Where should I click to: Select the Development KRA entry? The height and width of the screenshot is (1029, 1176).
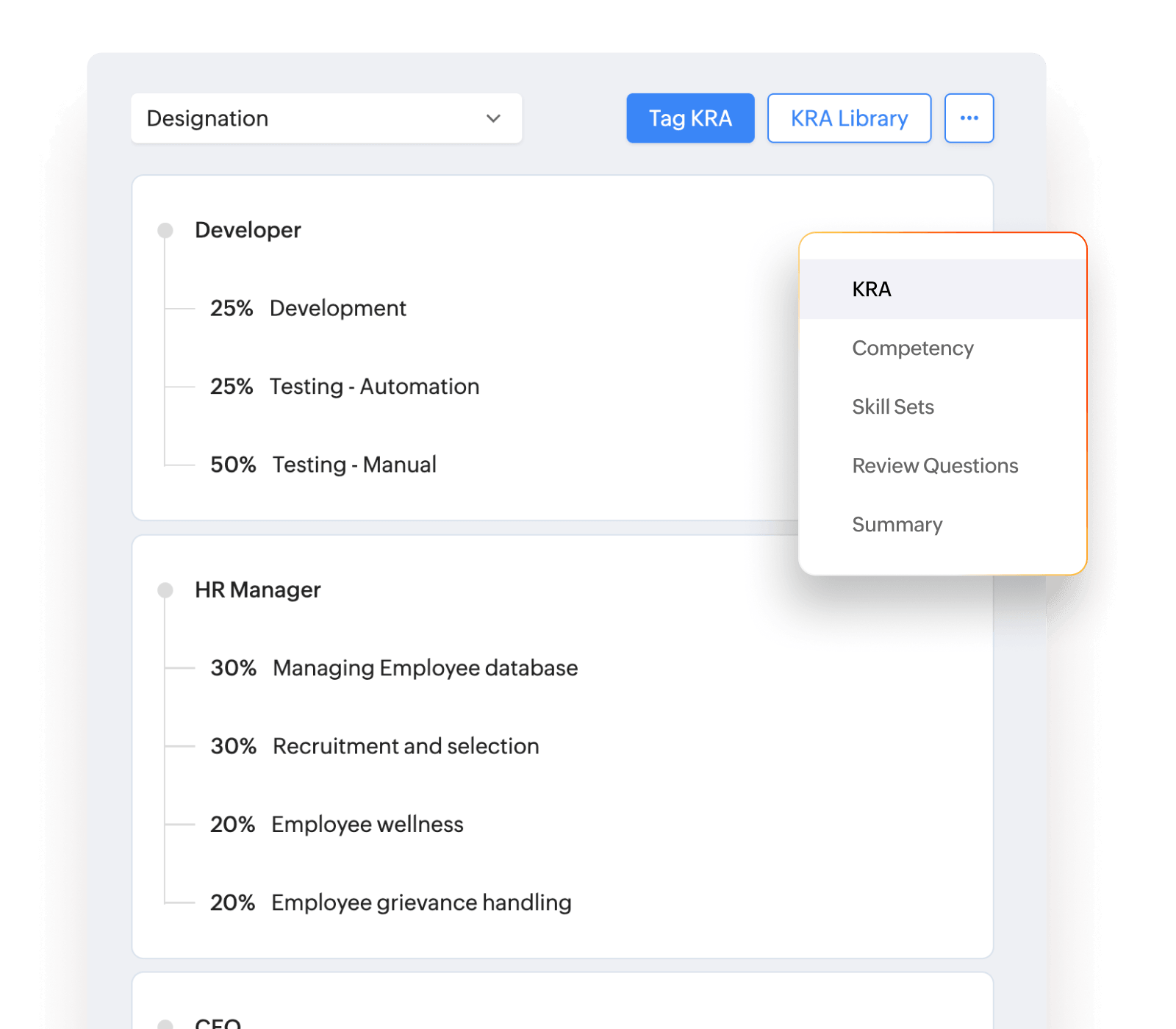pyautogui.click(x=337, y=308)
